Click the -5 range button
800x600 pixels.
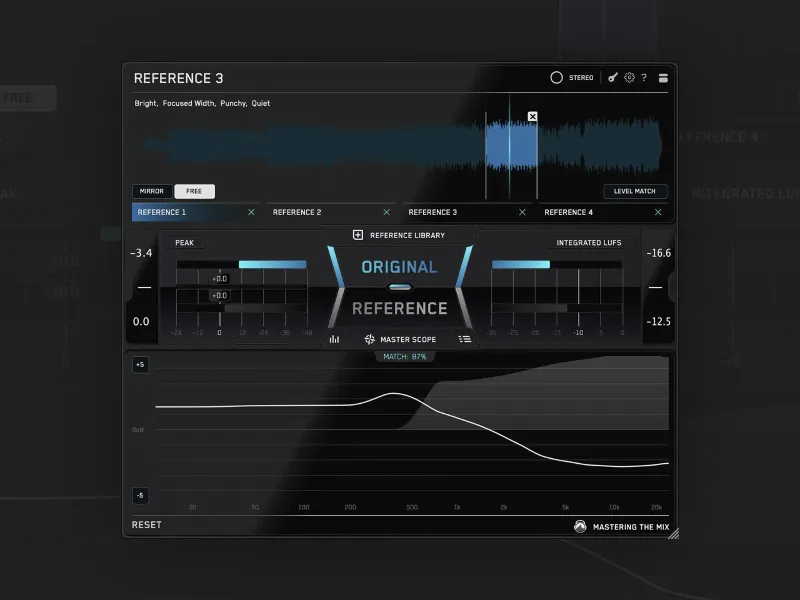140,495
